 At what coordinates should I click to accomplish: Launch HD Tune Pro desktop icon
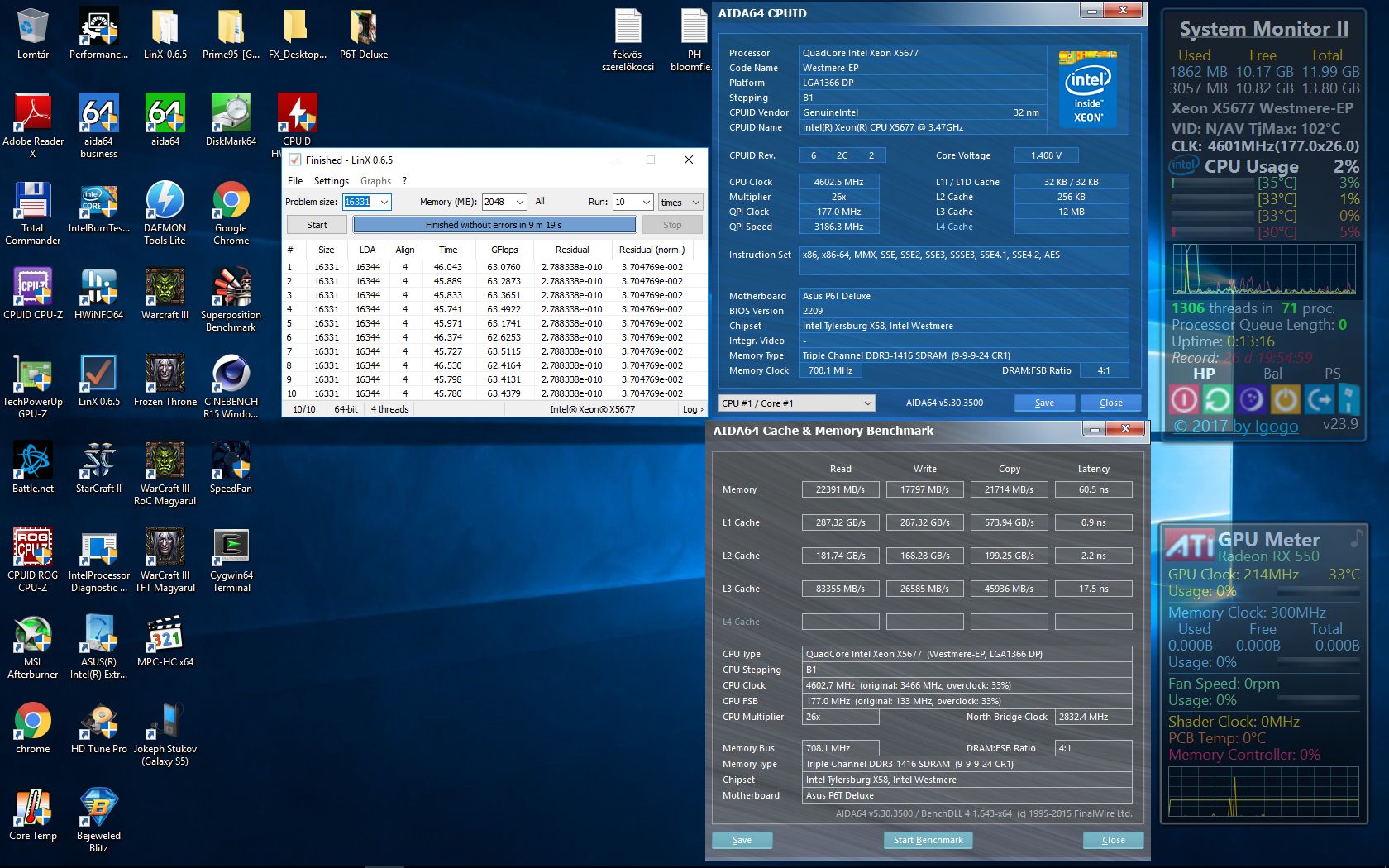99,728
